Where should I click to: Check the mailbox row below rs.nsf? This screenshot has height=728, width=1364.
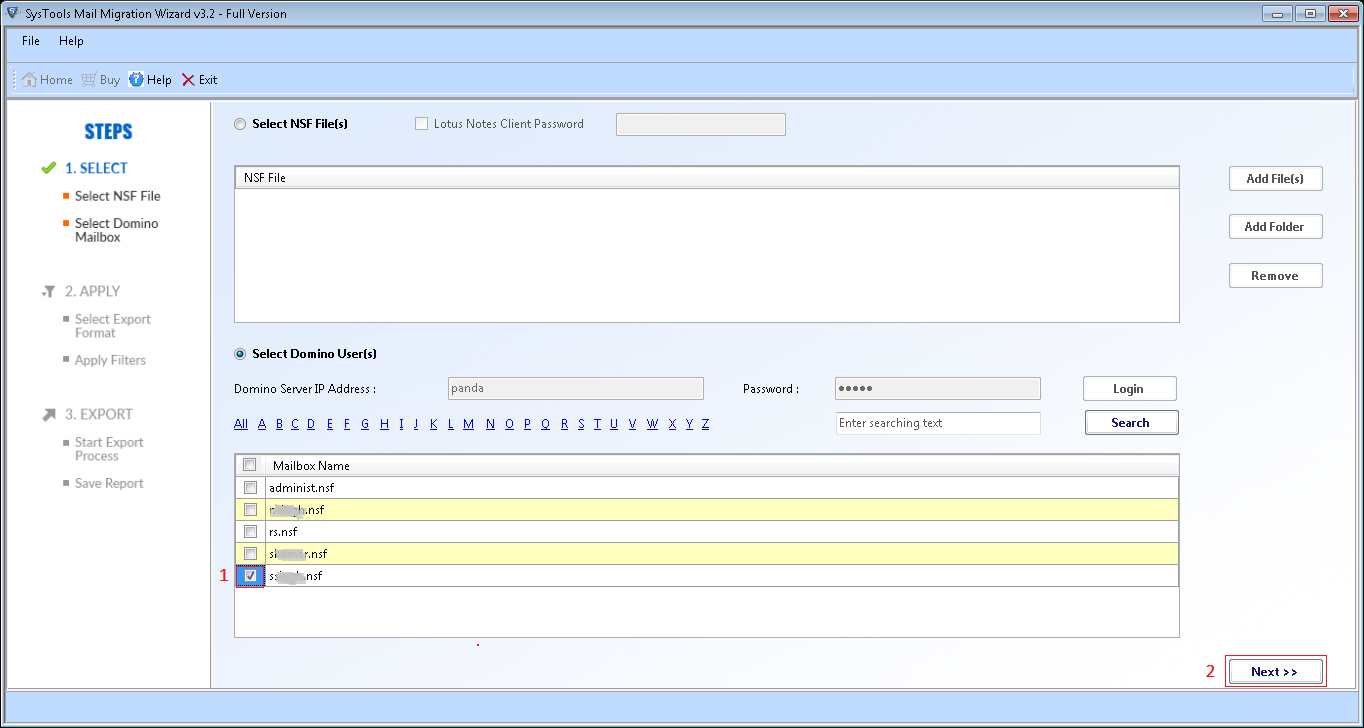point(250,554)
